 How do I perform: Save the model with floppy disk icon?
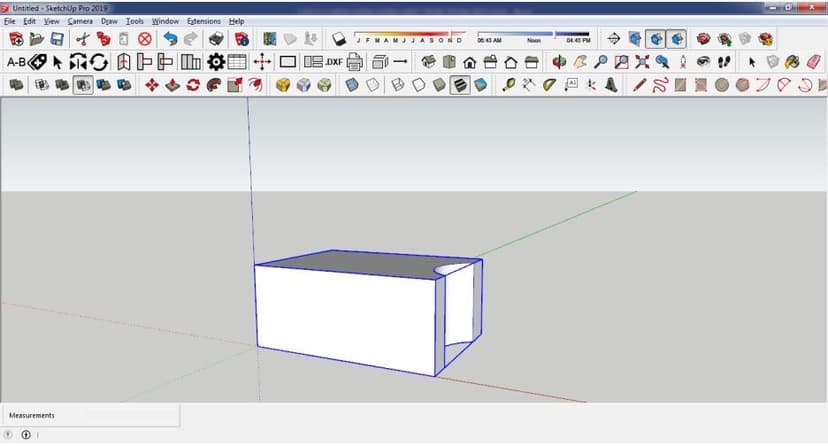click(x=57, y=39)
